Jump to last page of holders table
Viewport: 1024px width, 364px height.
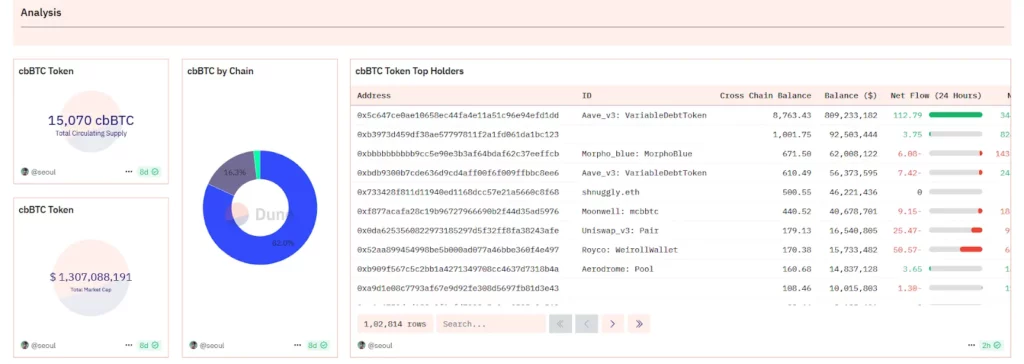pos(639,323)
